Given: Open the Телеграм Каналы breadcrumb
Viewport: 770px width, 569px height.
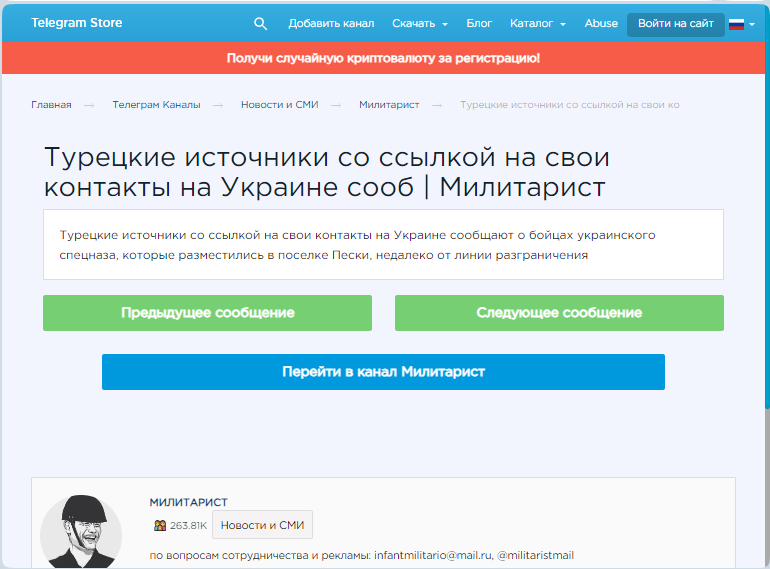Looking at the screenshot, I should tap(156, 105).
